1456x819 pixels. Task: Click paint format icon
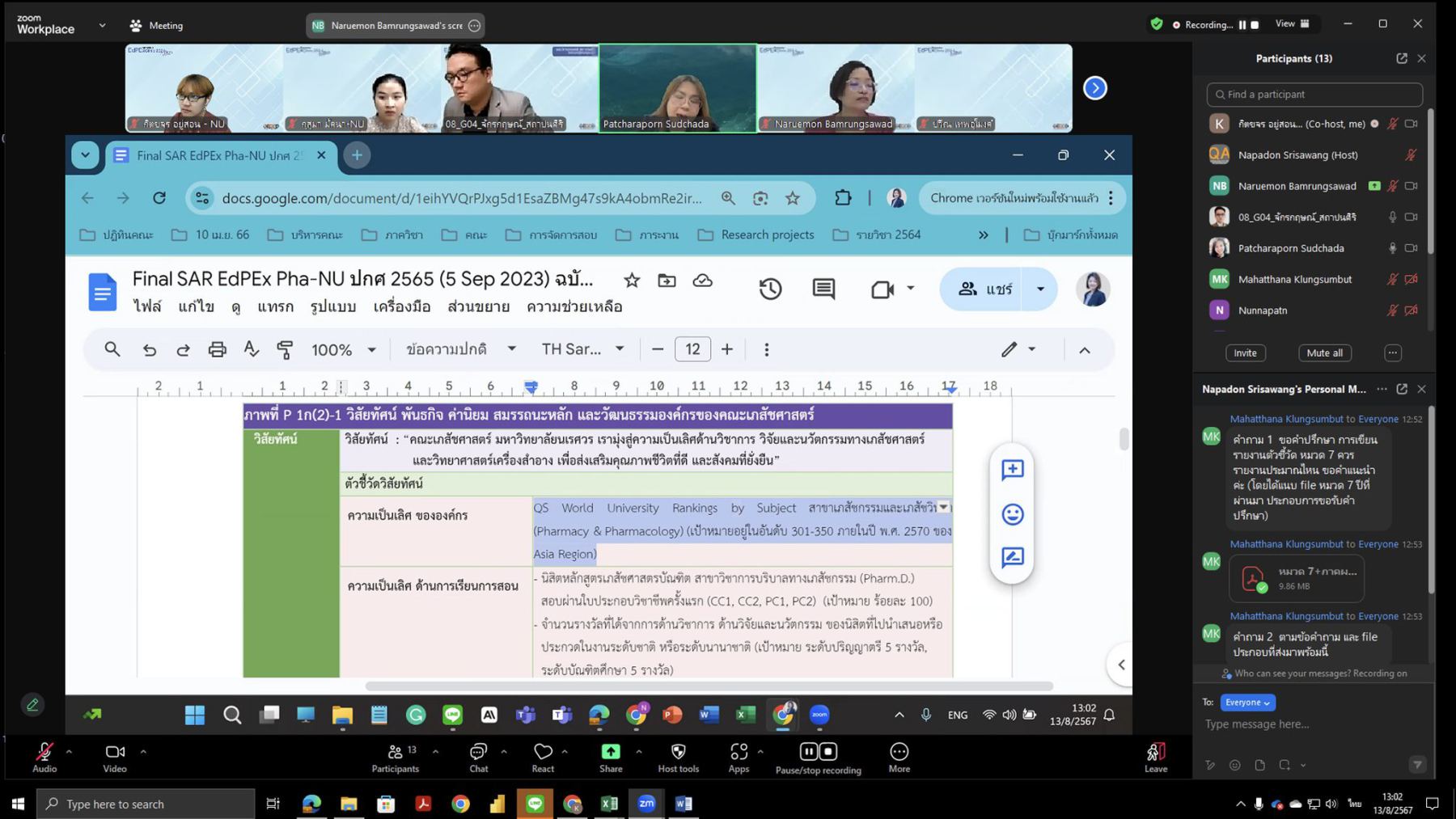tap(285, 349)
